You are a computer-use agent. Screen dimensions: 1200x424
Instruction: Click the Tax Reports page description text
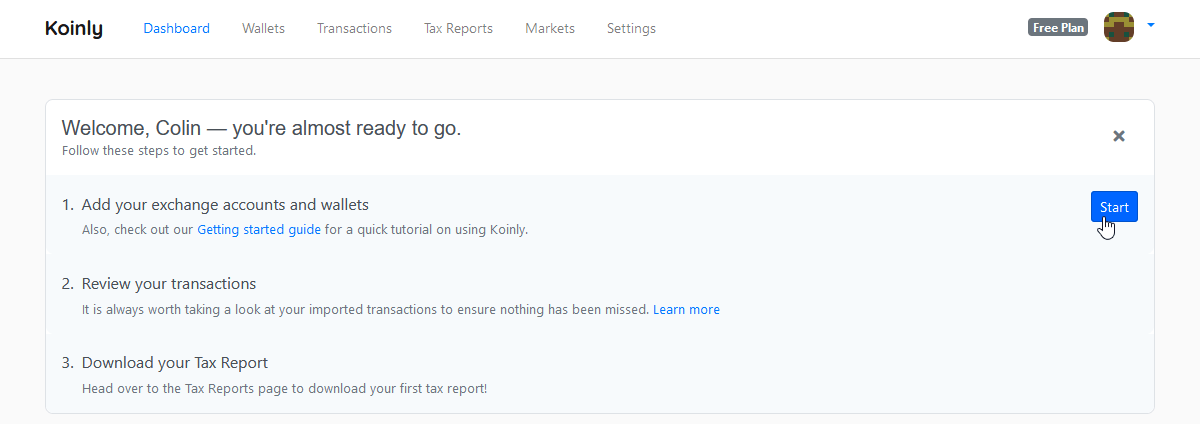click(284, 388)
